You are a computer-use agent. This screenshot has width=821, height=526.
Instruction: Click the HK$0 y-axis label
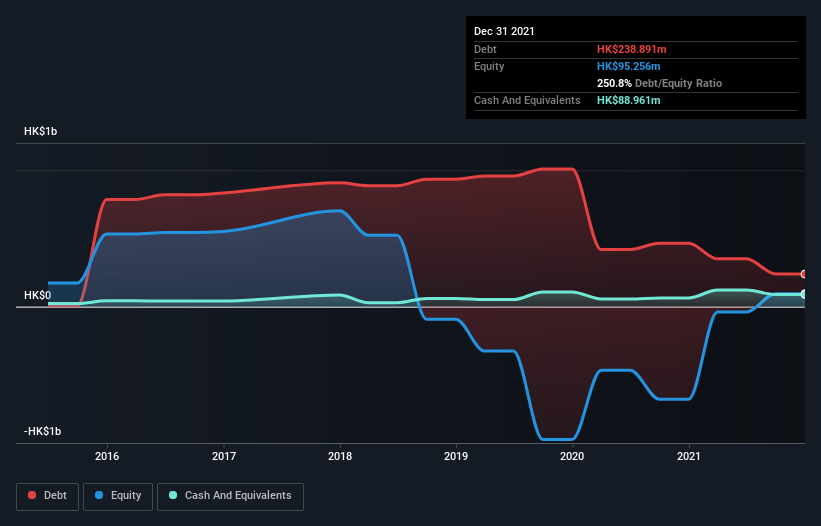[x=37, y=295]
